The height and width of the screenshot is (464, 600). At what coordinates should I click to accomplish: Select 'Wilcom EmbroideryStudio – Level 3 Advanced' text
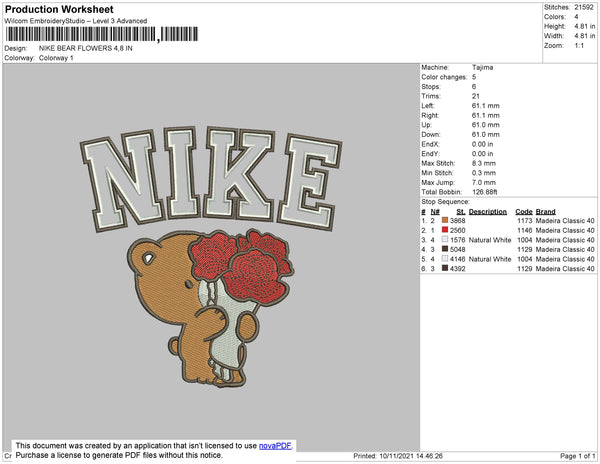pyautogui.click(x=76, y=21)
